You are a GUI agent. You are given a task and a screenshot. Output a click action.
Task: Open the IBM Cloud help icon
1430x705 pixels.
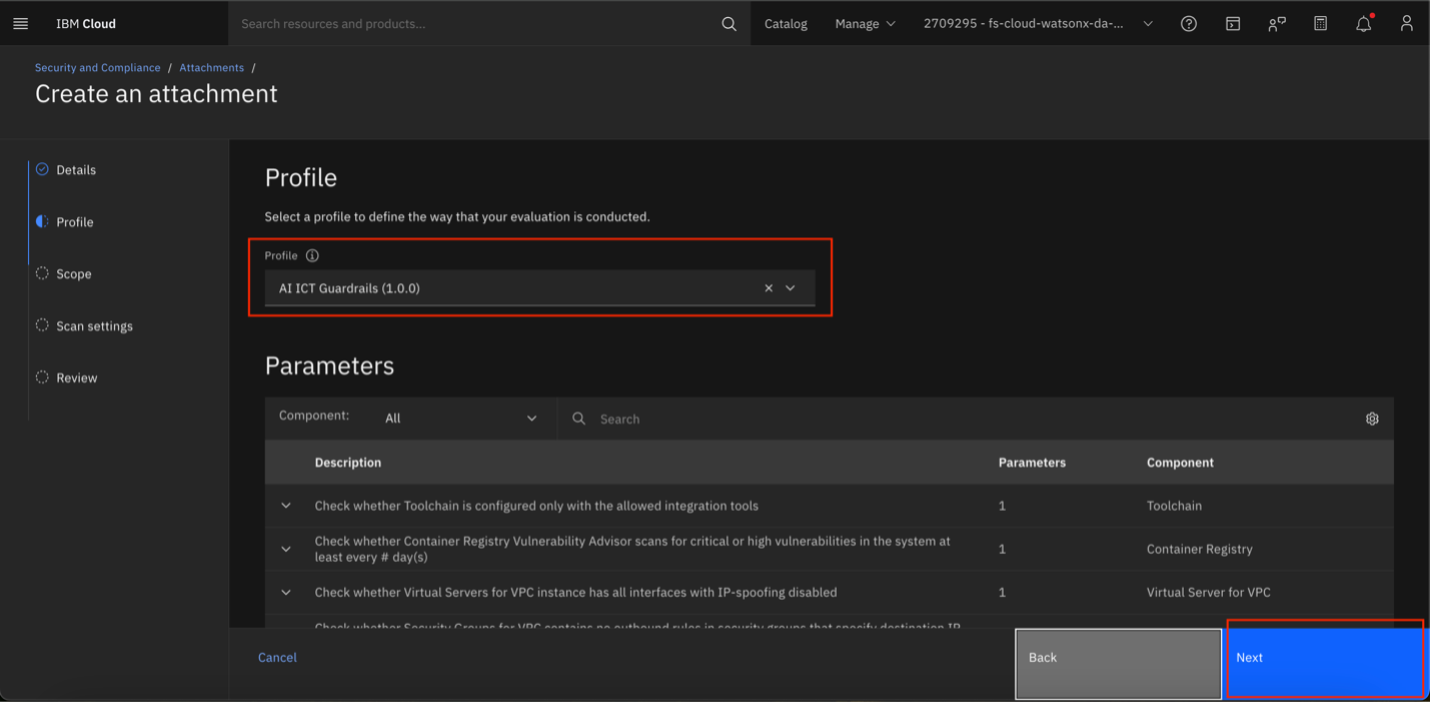click(1188, 23)
